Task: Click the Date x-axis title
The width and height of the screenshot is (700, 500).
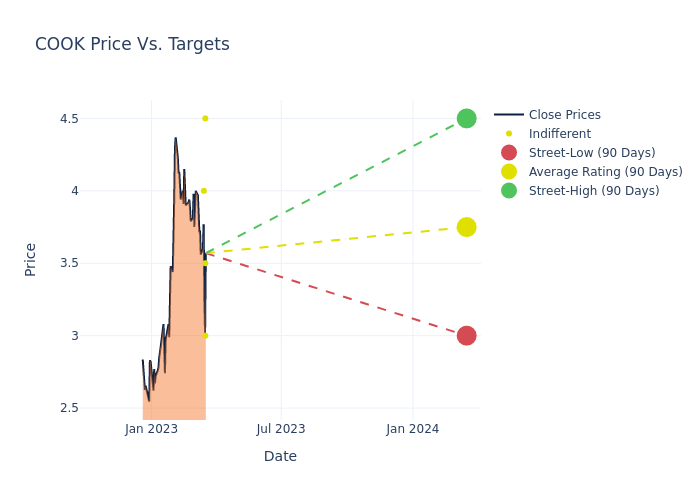Action: click(x=280, y=456)
